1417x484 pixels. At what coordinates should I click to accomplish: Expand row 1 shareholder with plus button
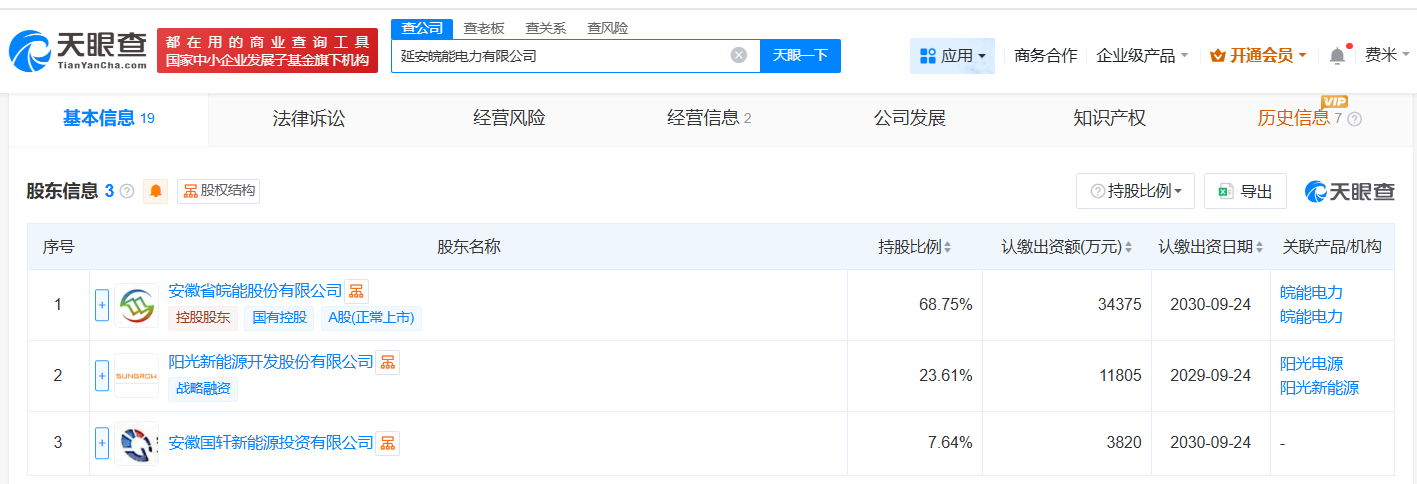tap(102, 305)
